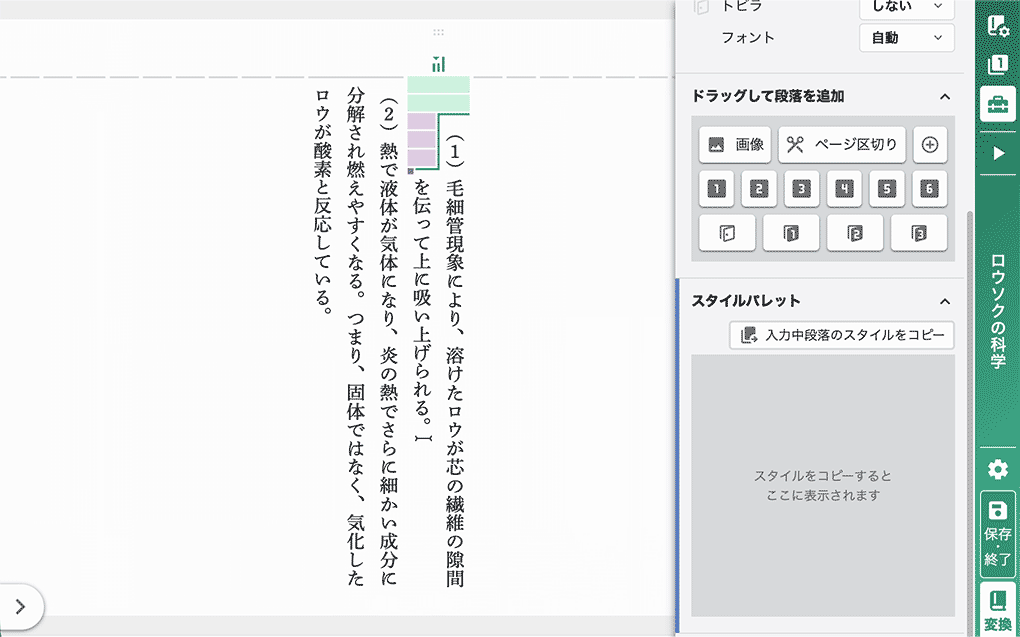Select the heading level 6 block icon
The image size is (1020, 637).
point(930,189)
